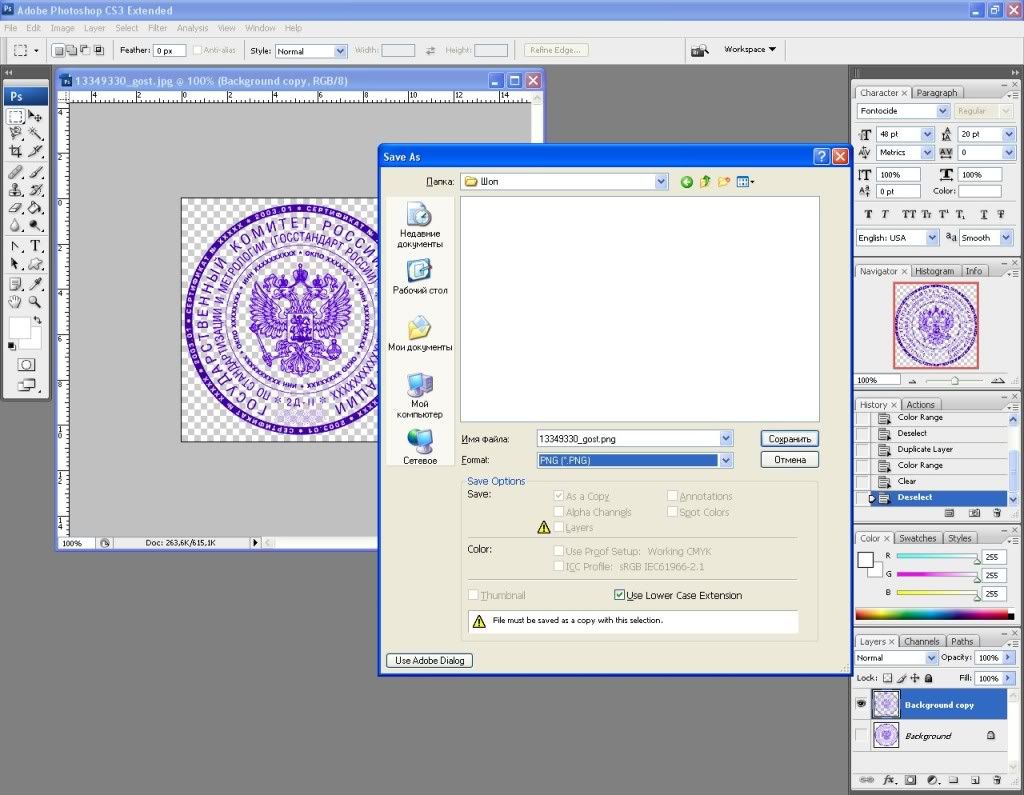Select the Pen tool
The image size is (1024, 795).
(x=16, y=246)
